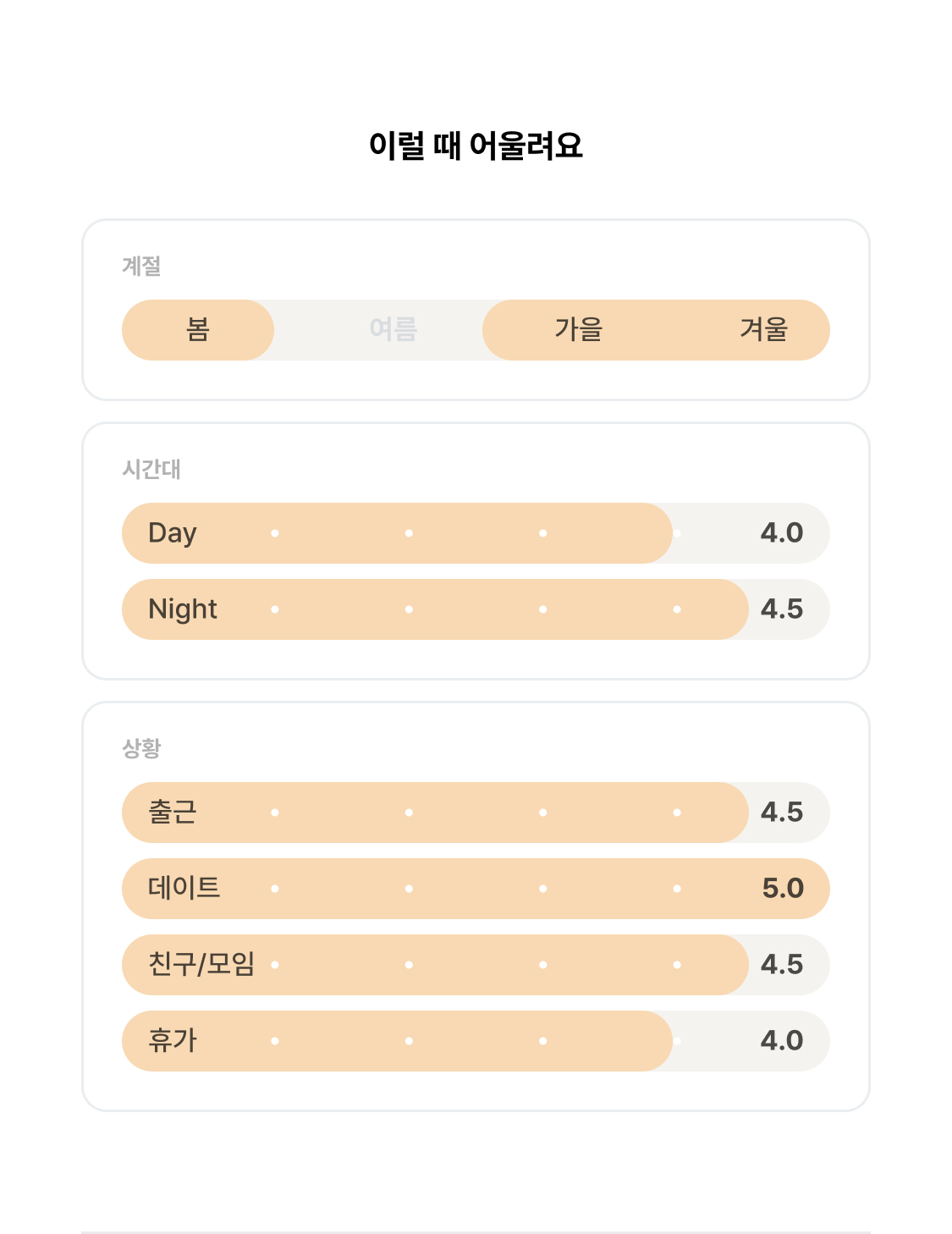Toggle the 여름 season option
Image resolution: width=952 pixels, height=1234 pixels.
pyautogui.click(x=393, y=330)
